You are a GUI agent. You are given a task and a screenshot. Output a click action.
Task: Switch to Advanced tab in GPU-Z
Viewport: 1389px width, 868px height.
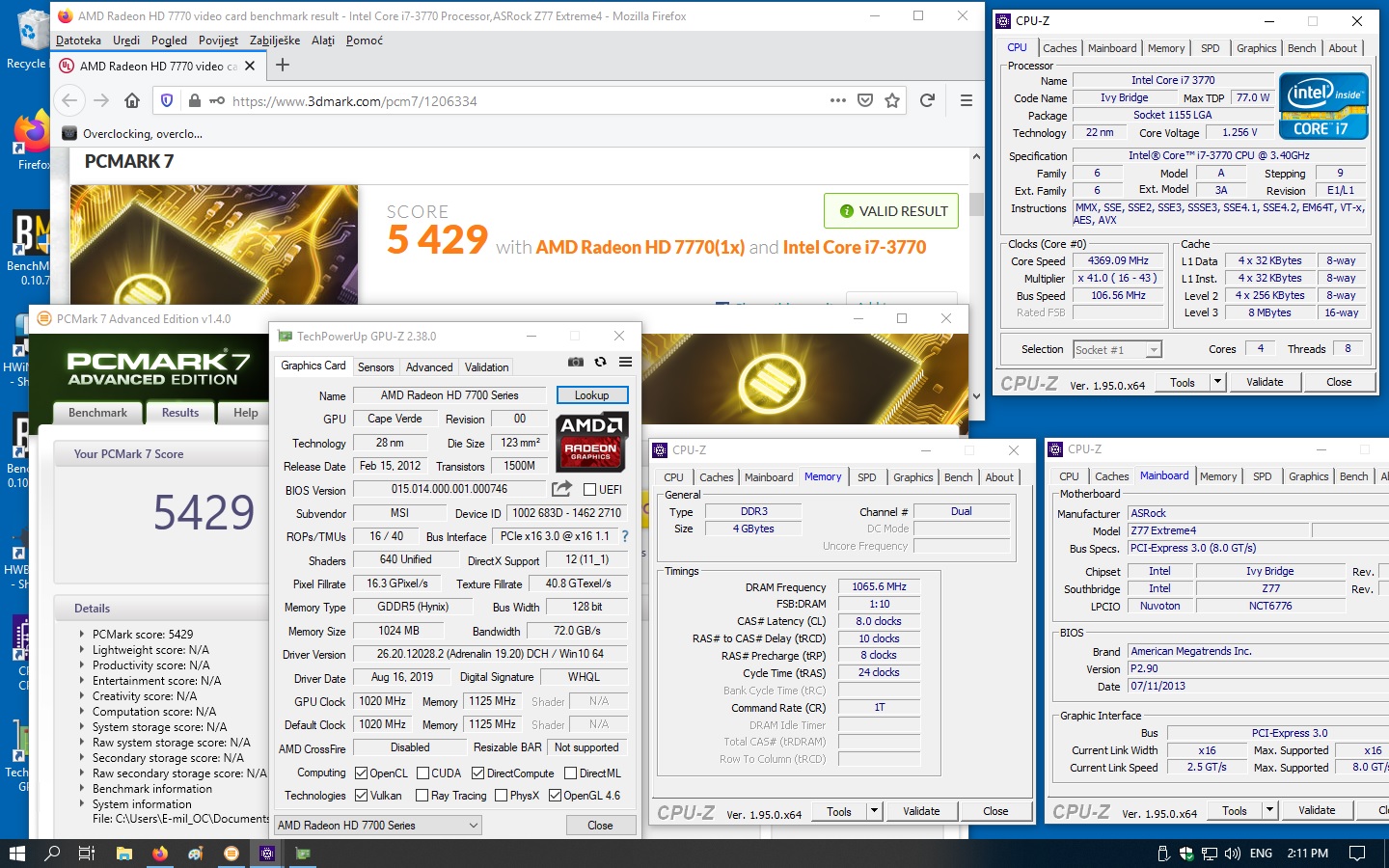[x=429, y=367]
